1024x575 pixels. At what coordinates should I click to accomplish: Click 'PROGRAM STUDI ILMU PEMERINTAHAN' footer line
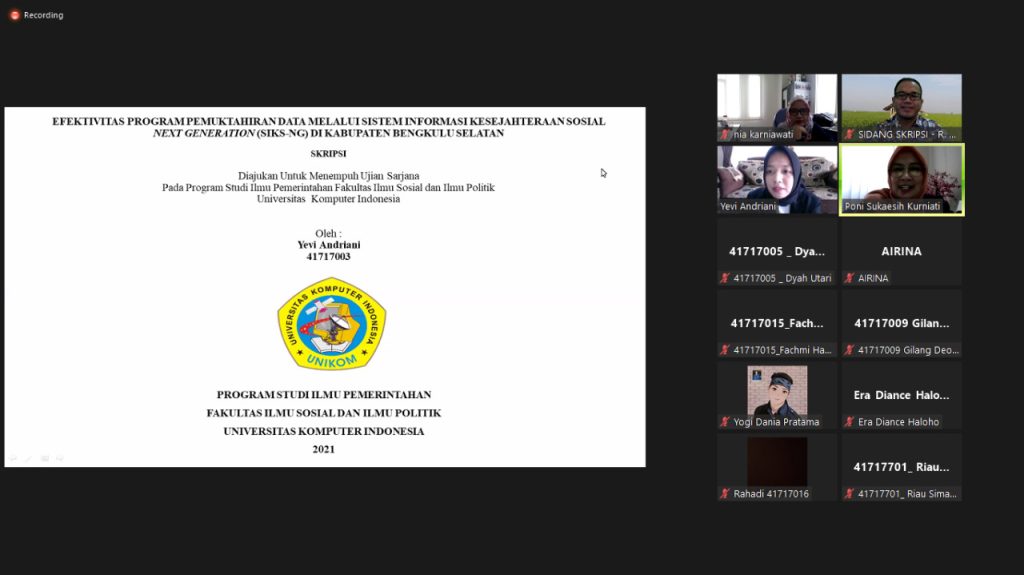tap(324, 395)
